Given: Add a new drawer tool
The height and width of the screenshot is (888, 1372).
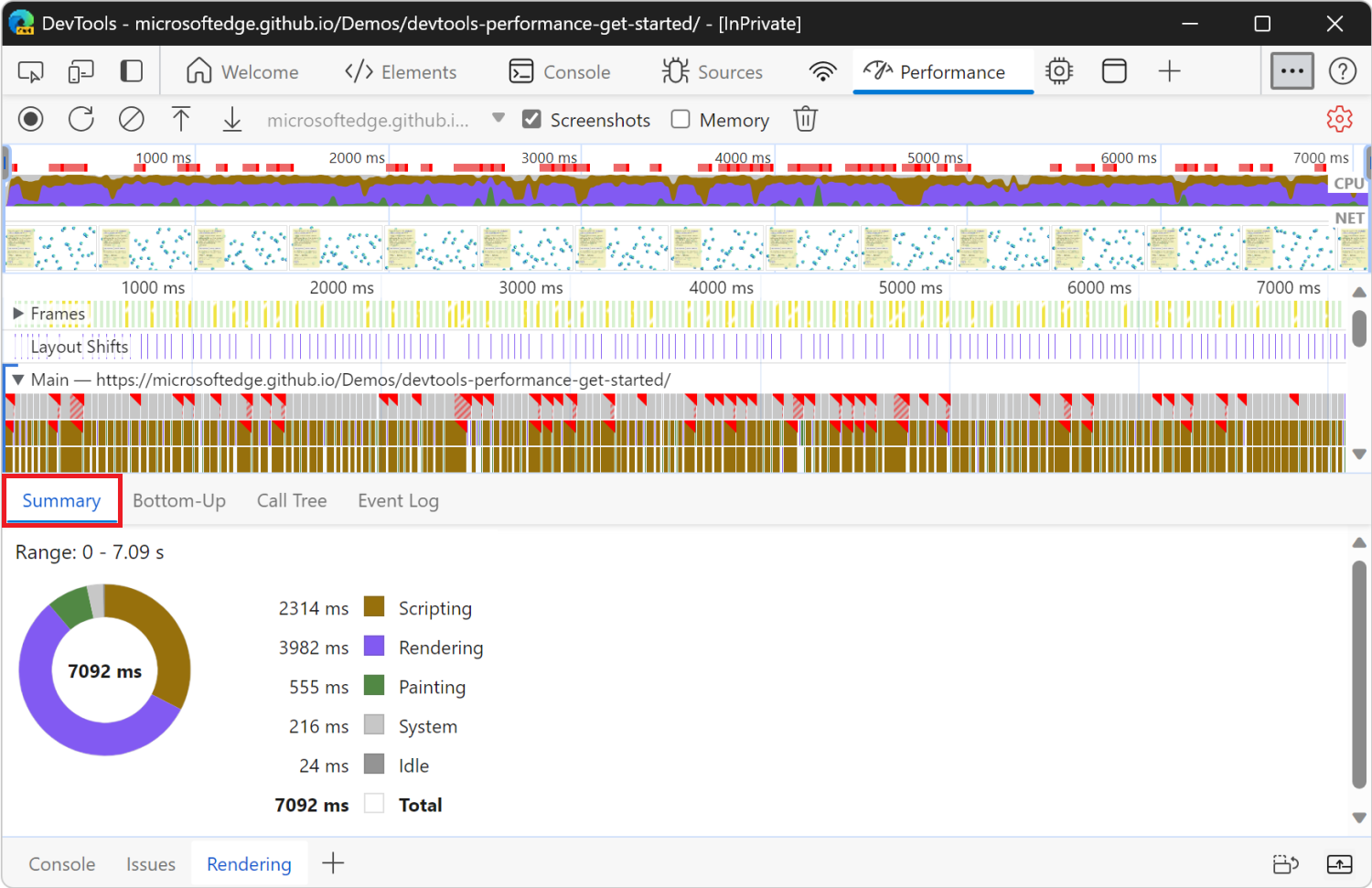Looking at the screenshot, I should [333, 862].
